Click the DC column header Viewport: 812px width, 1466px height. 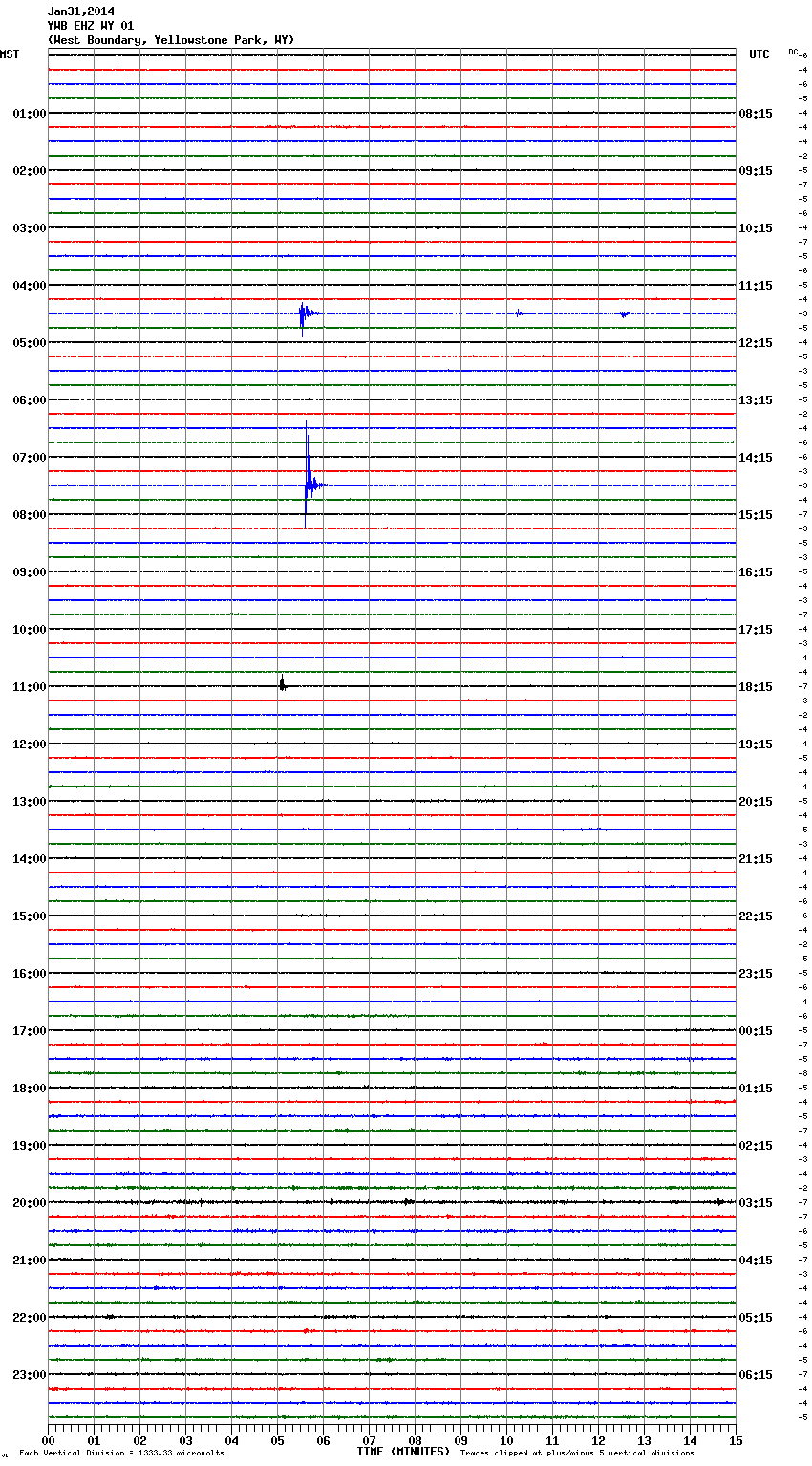pyautogui.click(x=793, y=51)
